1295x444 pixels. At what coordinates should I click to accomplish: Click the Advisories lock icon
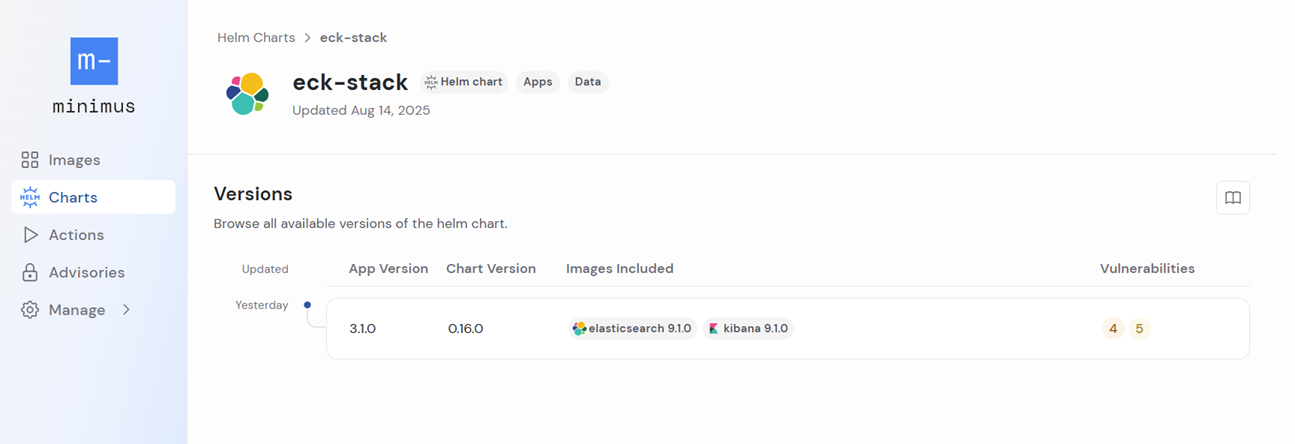coord(30,272)
